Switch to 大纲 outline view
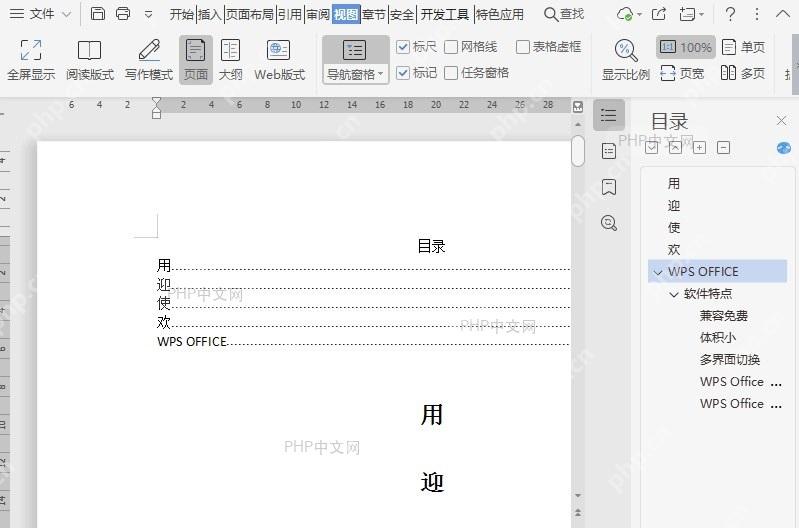 coord(230,60)
